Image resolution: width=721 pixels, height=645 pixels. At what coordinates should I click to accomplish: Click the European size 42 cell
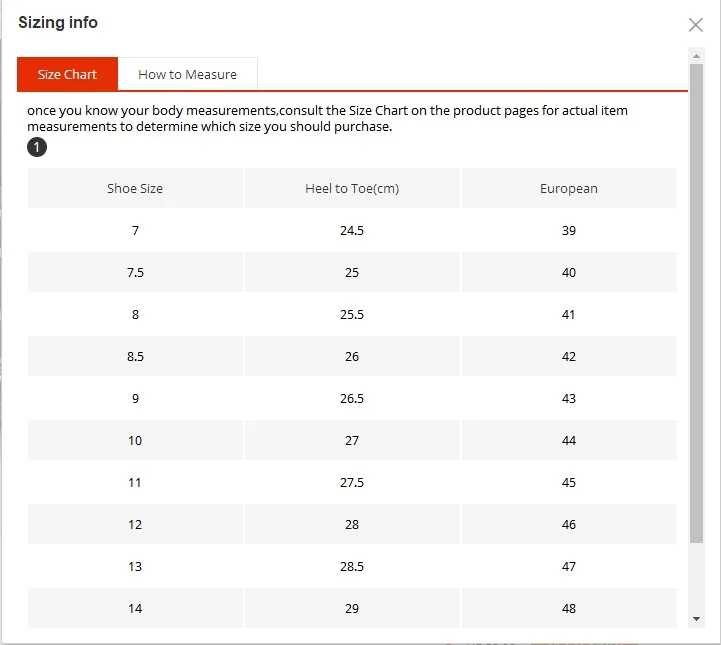point(569,356)
